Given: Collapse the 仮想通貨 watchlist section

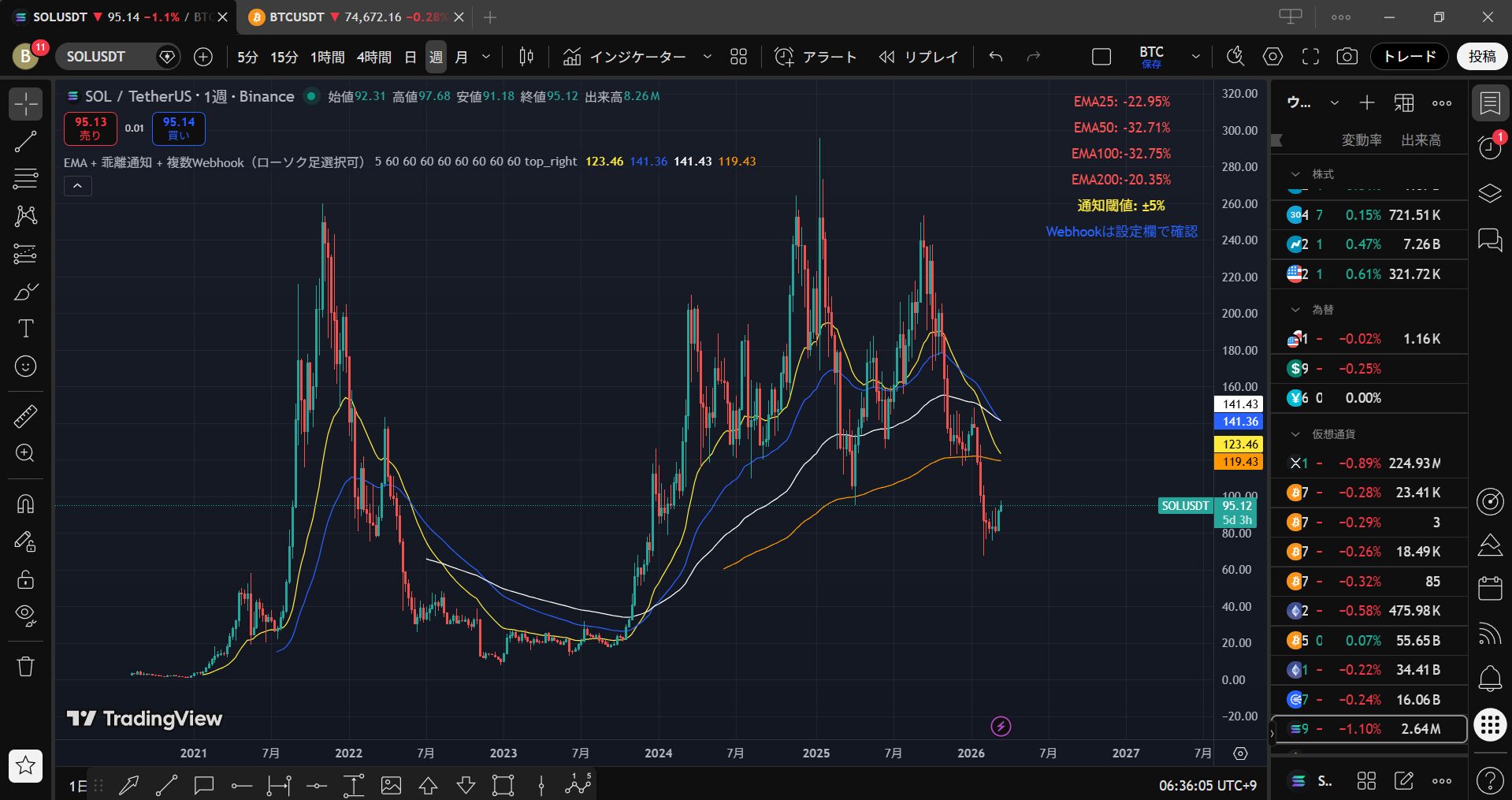Looking at the screenshot, I should coord(1295,434).
